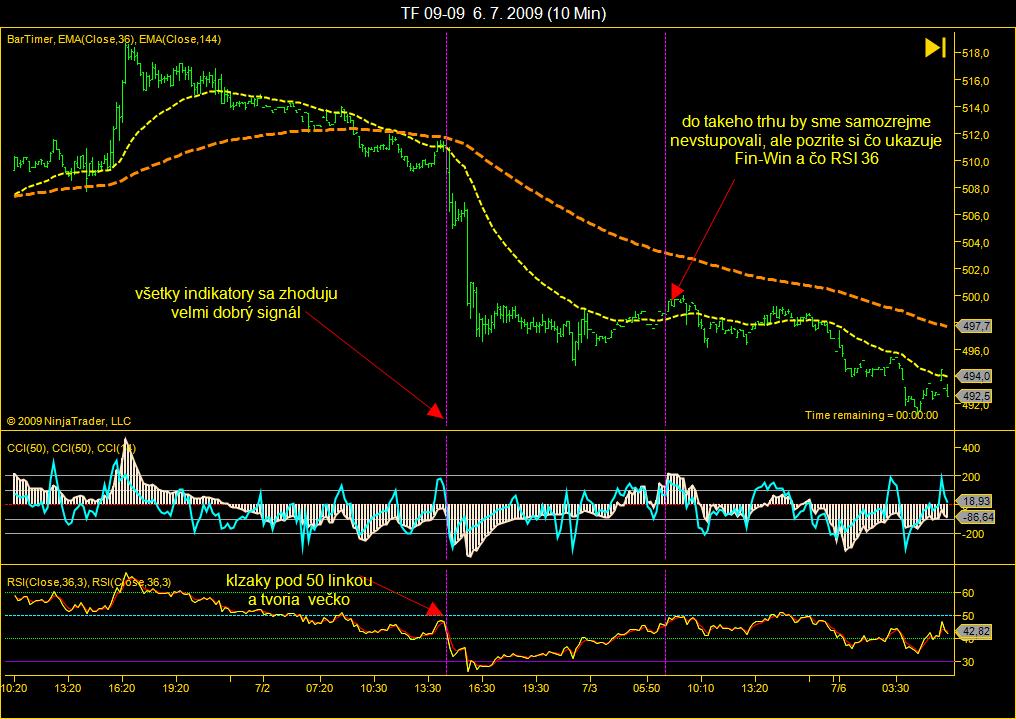Click the 10:20 time axis label

point(14,688)
